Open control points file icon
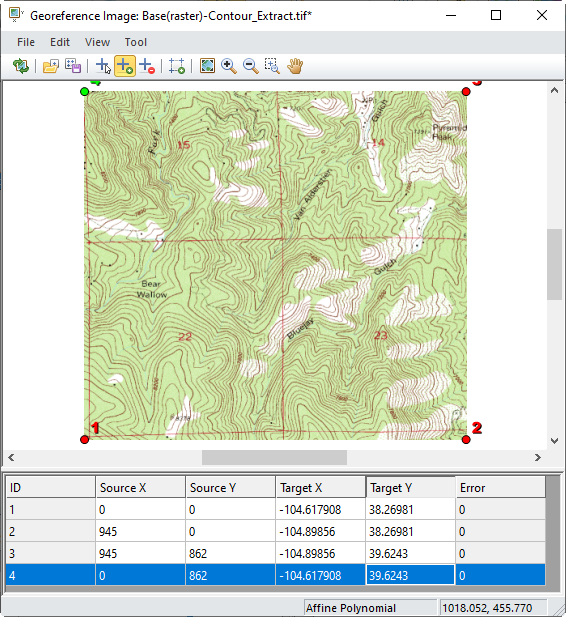Screen dimensions: 566x617 tap(51, 66)
